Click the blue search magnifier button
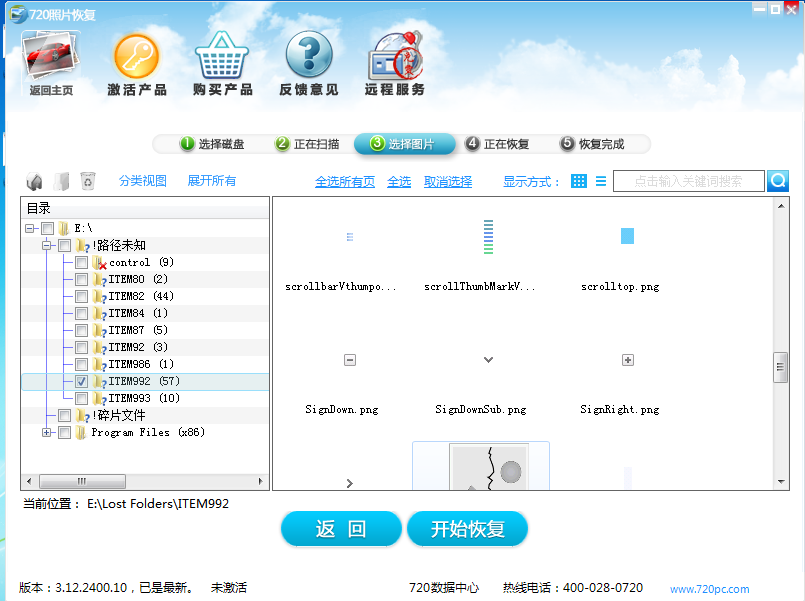This screenshot has width=805, height=601. (x=778, y=181)
